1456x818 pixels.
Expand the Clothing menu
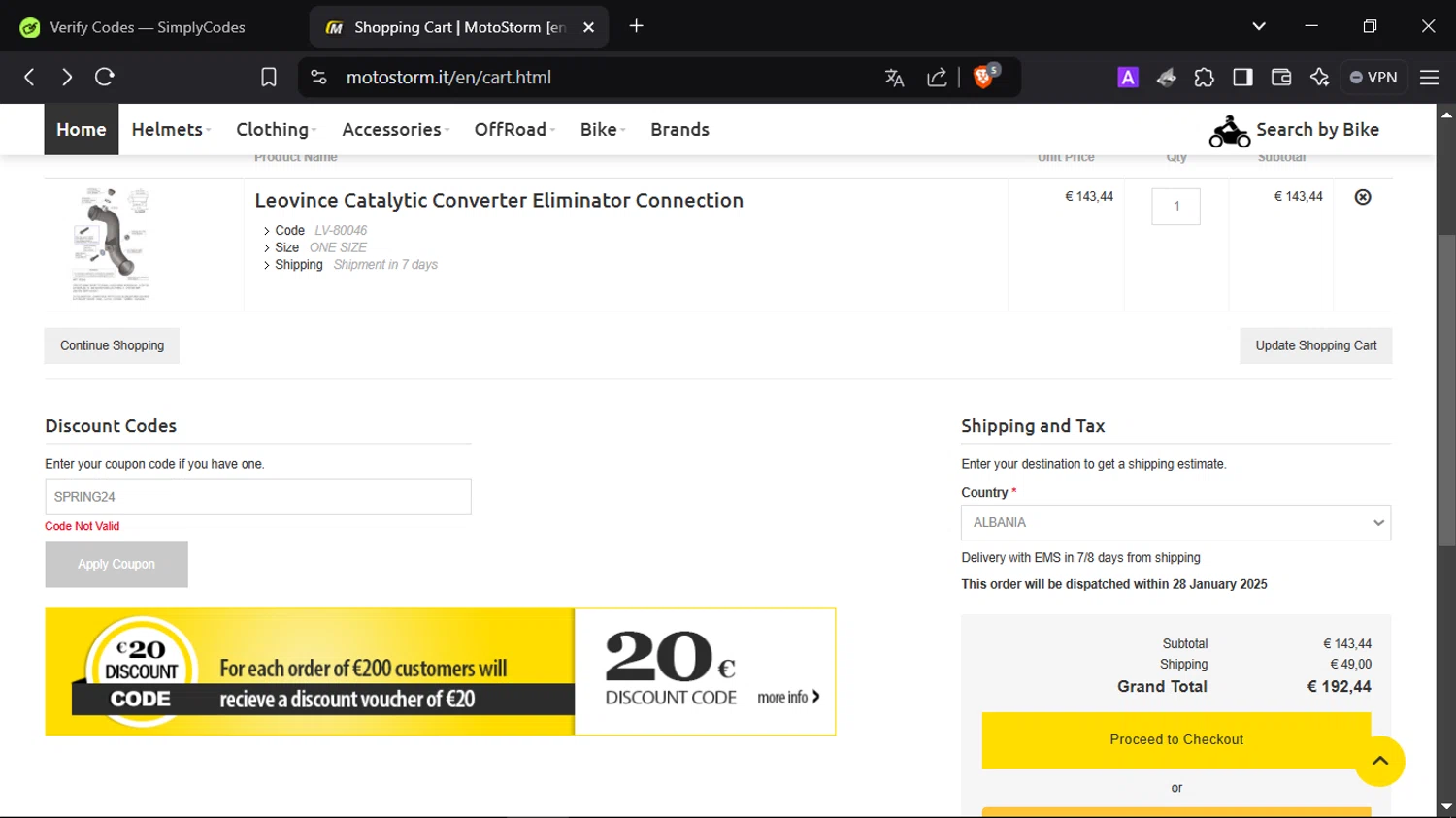pyautogui.click(x=276, y=129)
